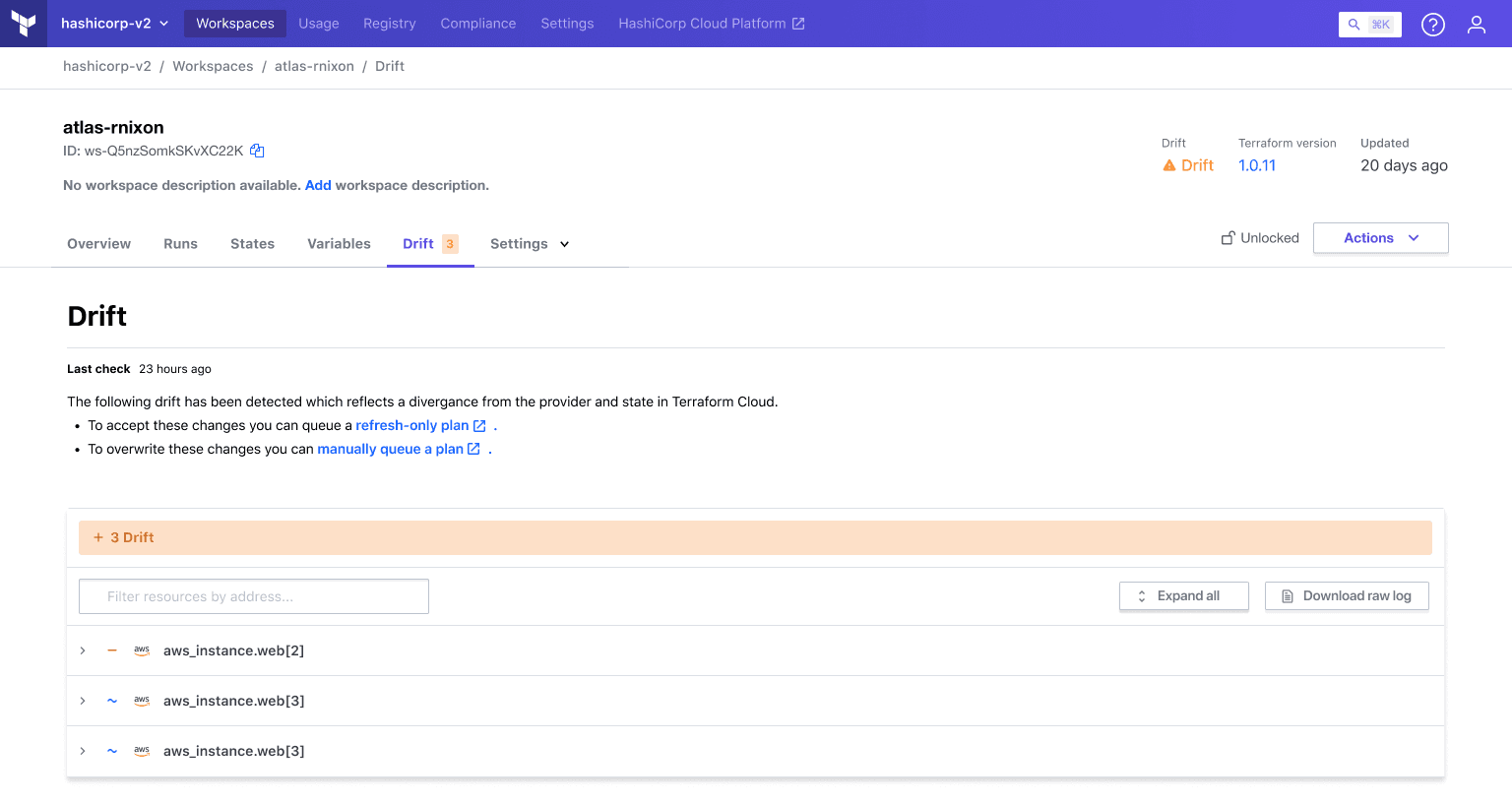Open the user profile icon

click(1476, 25)
